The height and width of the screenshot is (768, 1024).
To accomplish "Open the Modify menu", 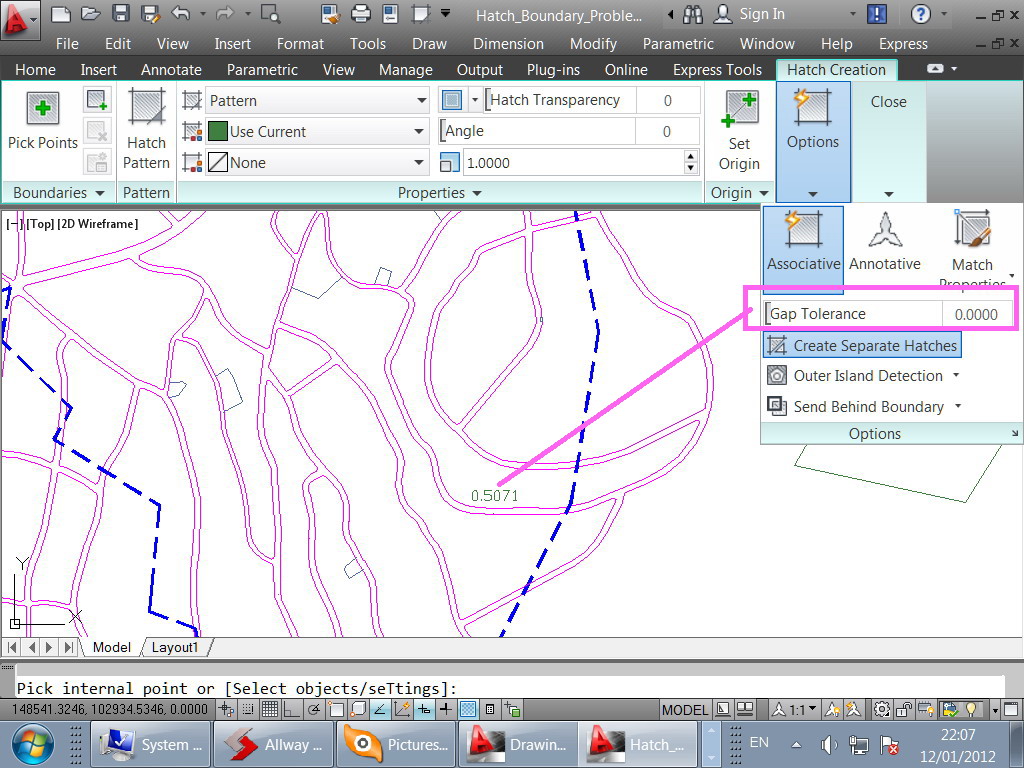I will [593, 44].
